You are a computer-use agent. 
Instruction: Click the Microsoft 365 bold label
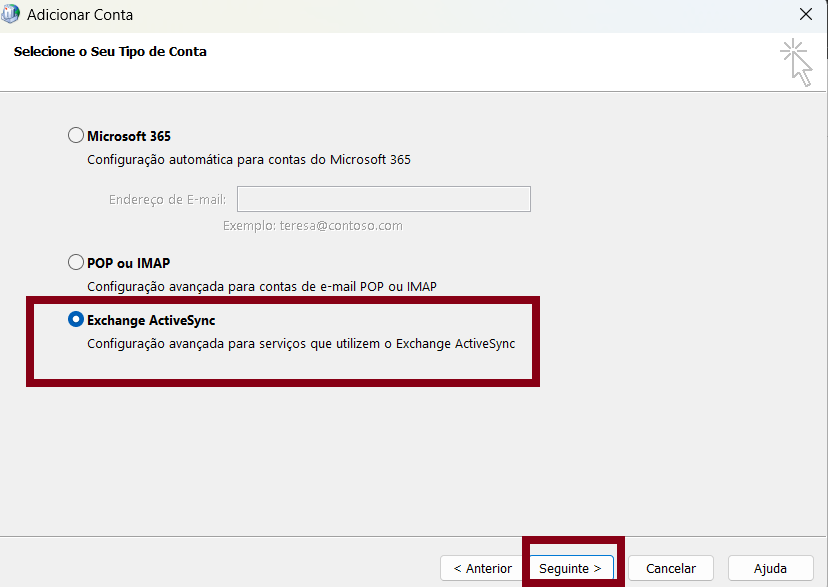point(129,137)
